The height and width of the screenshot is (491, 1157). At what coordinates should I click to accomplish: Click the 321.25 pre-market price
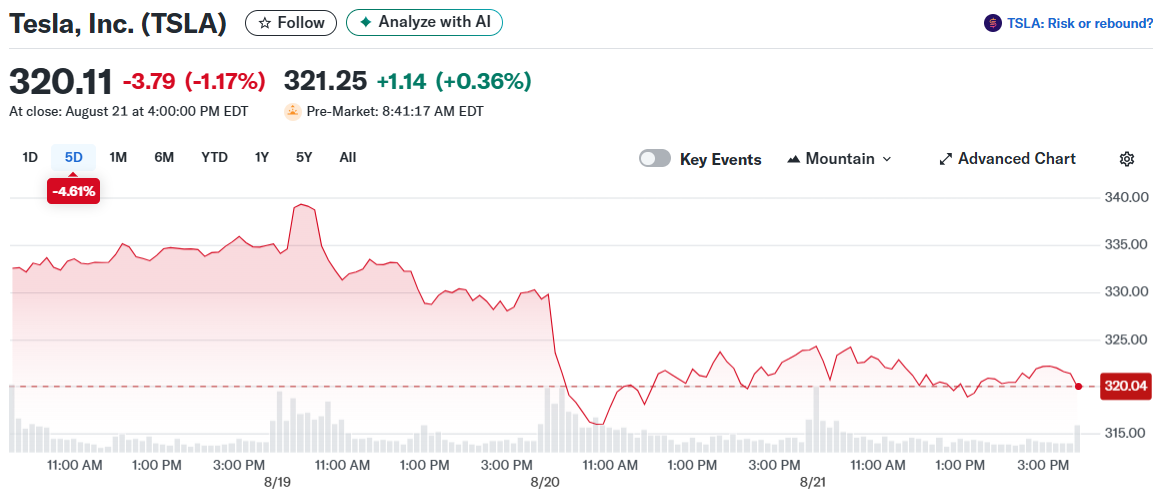(325, 80)
